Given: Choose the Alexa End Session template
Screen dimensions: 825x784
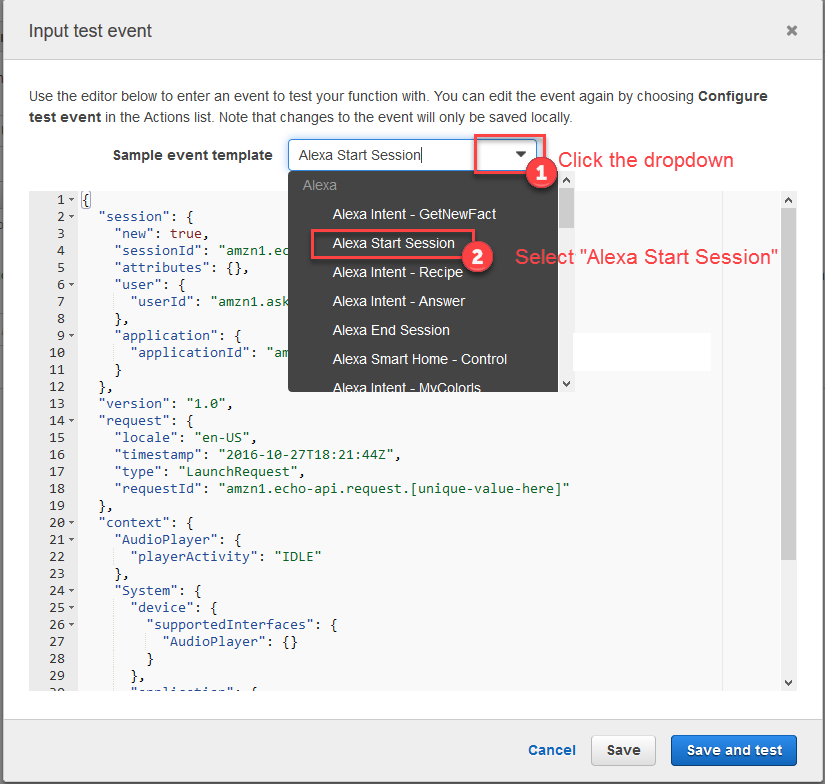Looking at the screenshot, I should pyautogui.click(x=391, y=330).
